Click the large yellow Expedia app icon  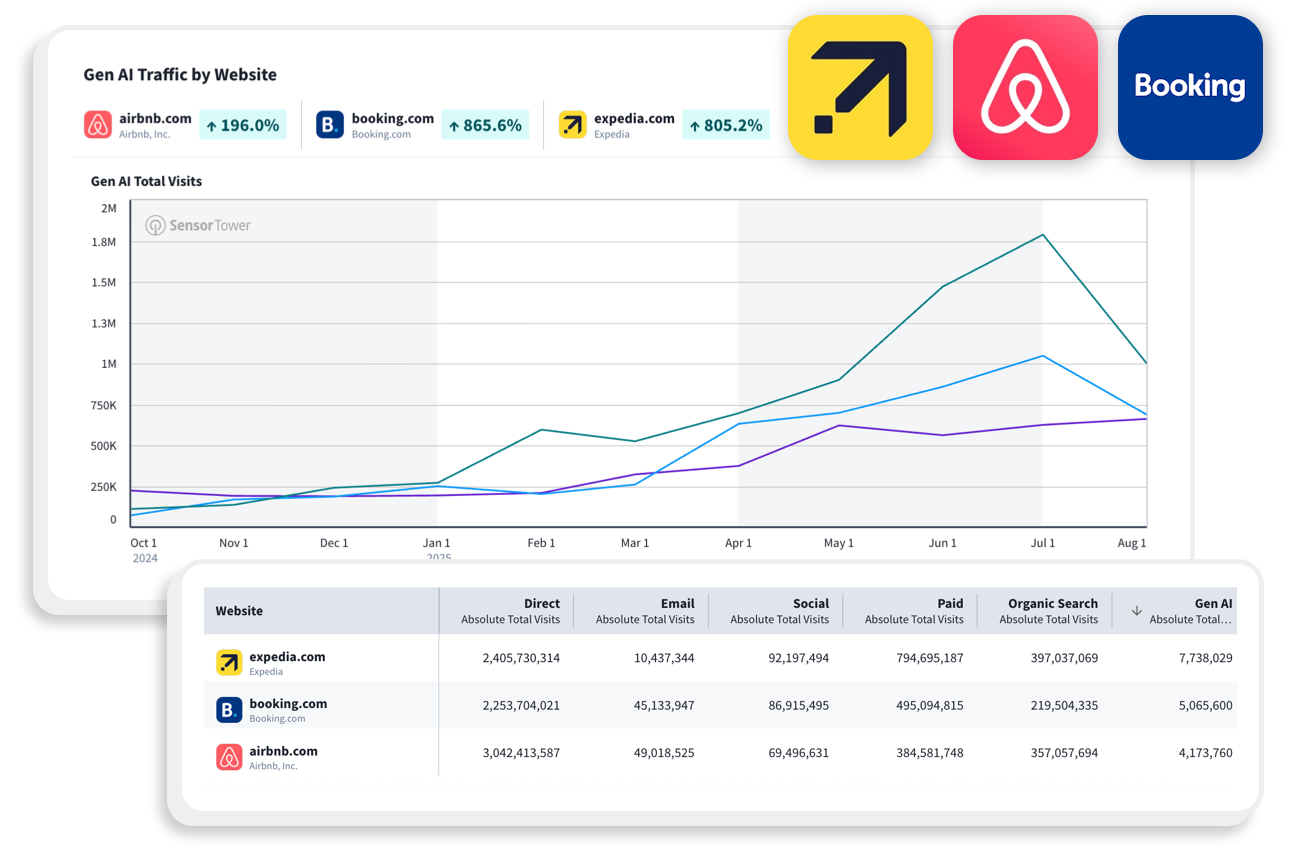pos(860,87)
